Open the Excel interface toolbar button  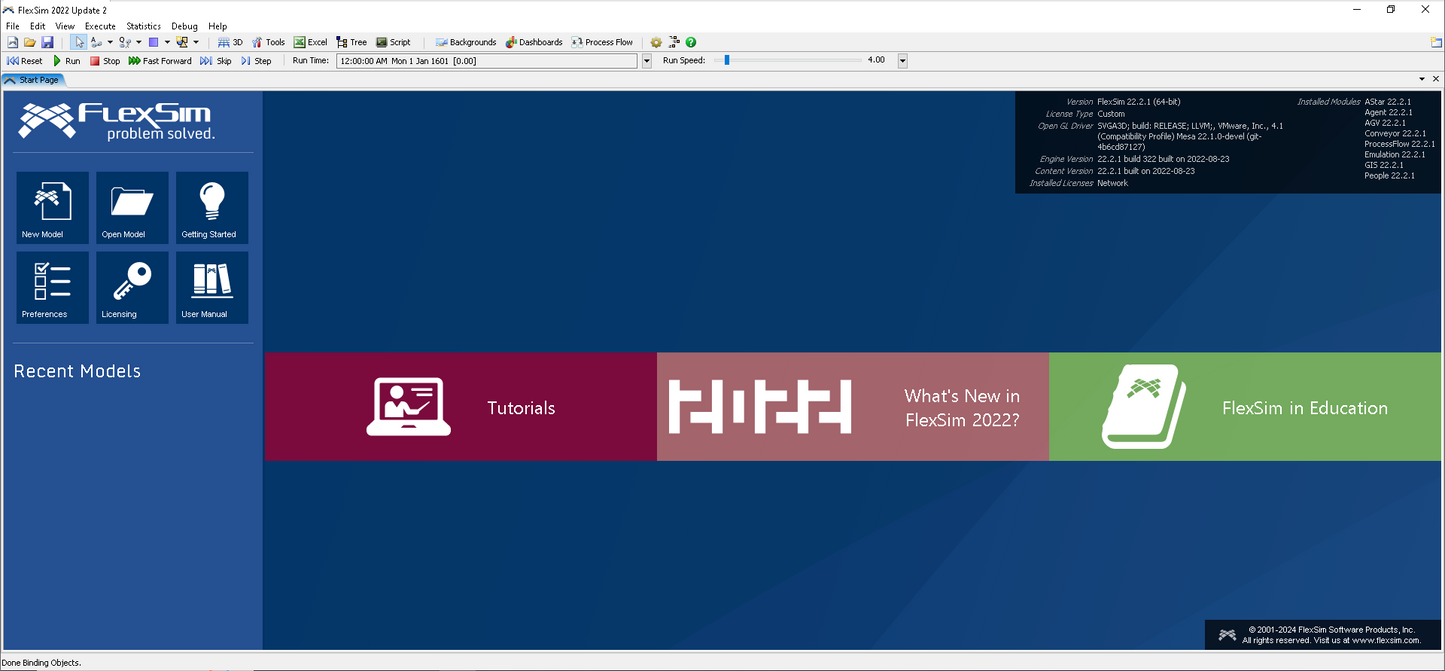click(310, 42)
